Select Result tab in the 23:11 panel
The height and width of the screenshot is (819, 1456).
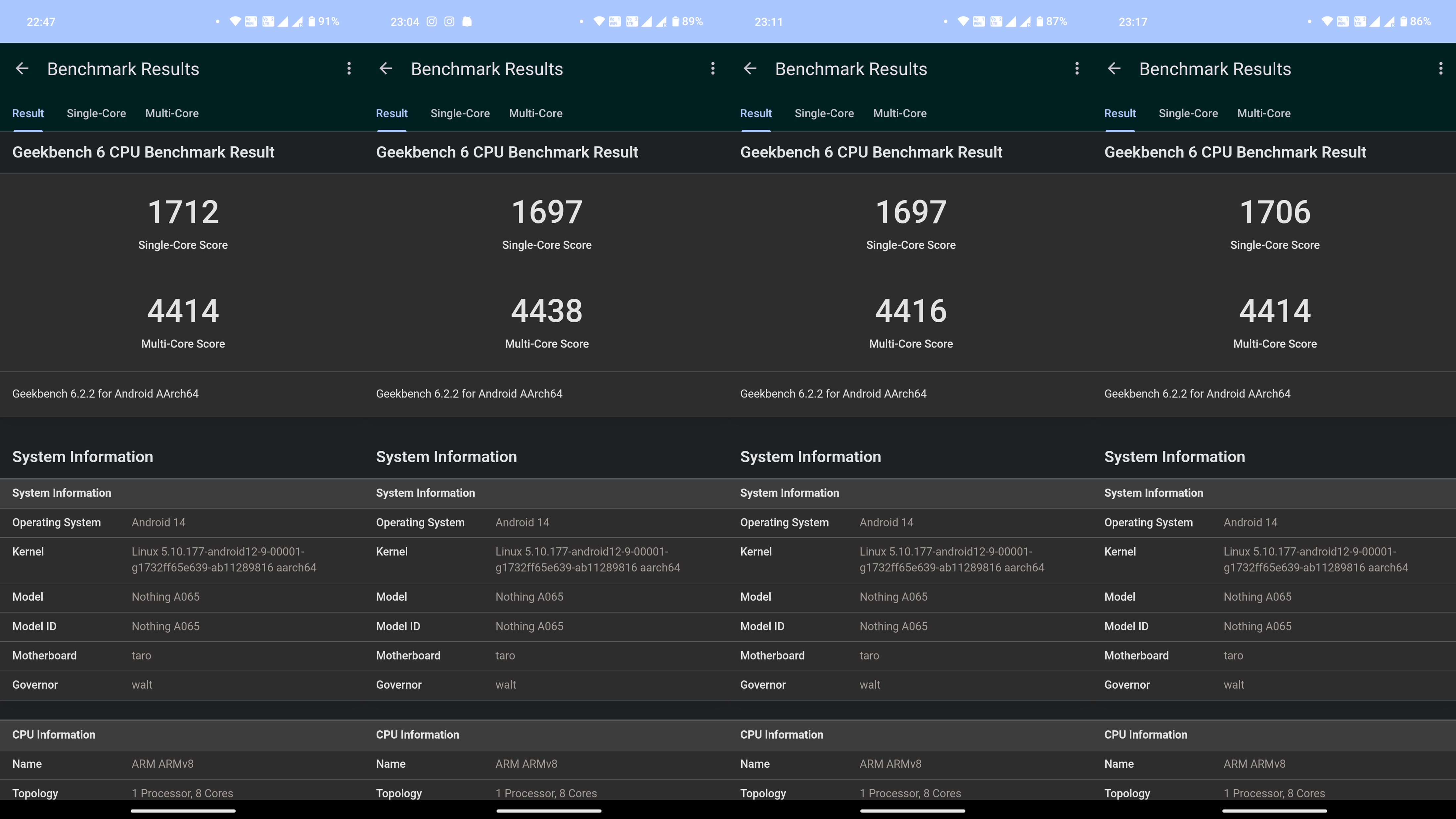click(x=756, y=113)
